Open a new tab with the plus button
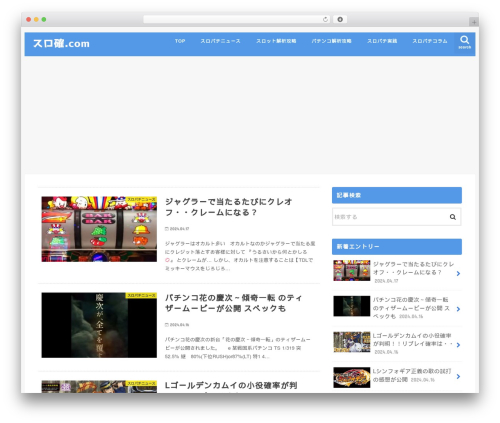The image size is (500, 423). 474,22
